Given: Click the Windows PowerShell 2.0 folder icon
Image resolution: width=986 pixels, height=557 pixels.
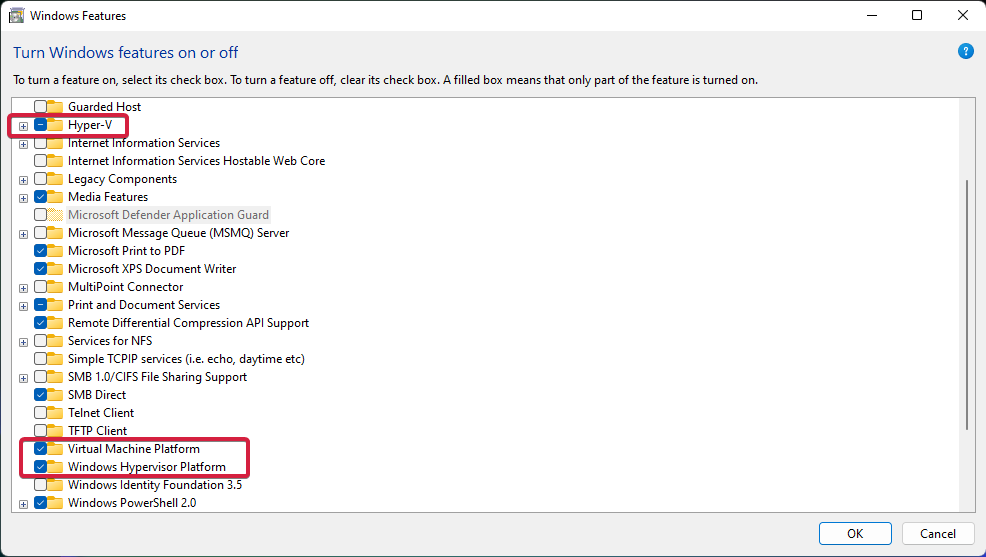Looking at the screenshot, I should click(x=55, y=503).
